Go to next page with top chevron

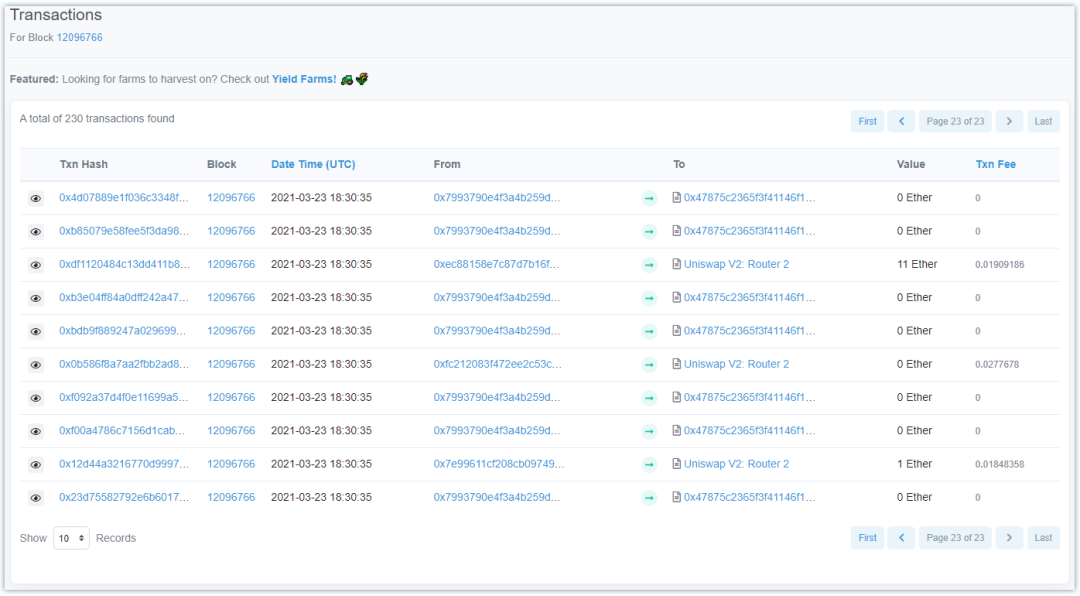click(1009, 121)
